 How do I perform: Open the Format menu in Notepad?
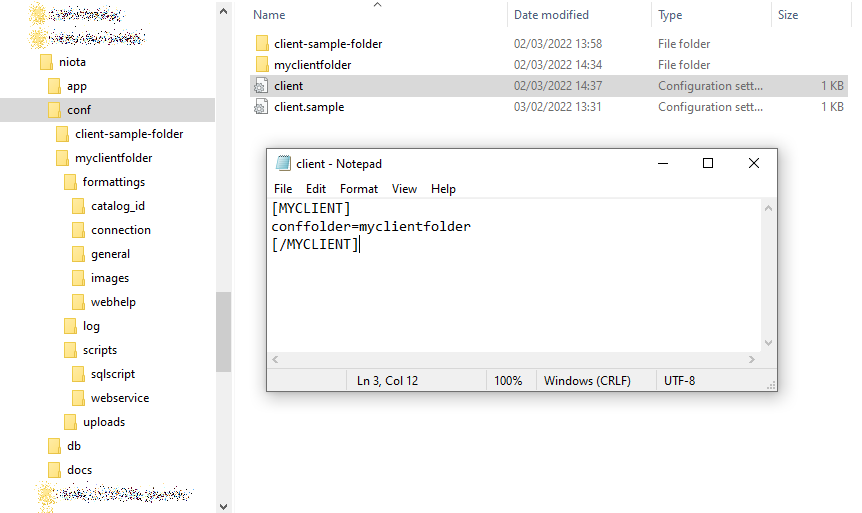point(358,189)
